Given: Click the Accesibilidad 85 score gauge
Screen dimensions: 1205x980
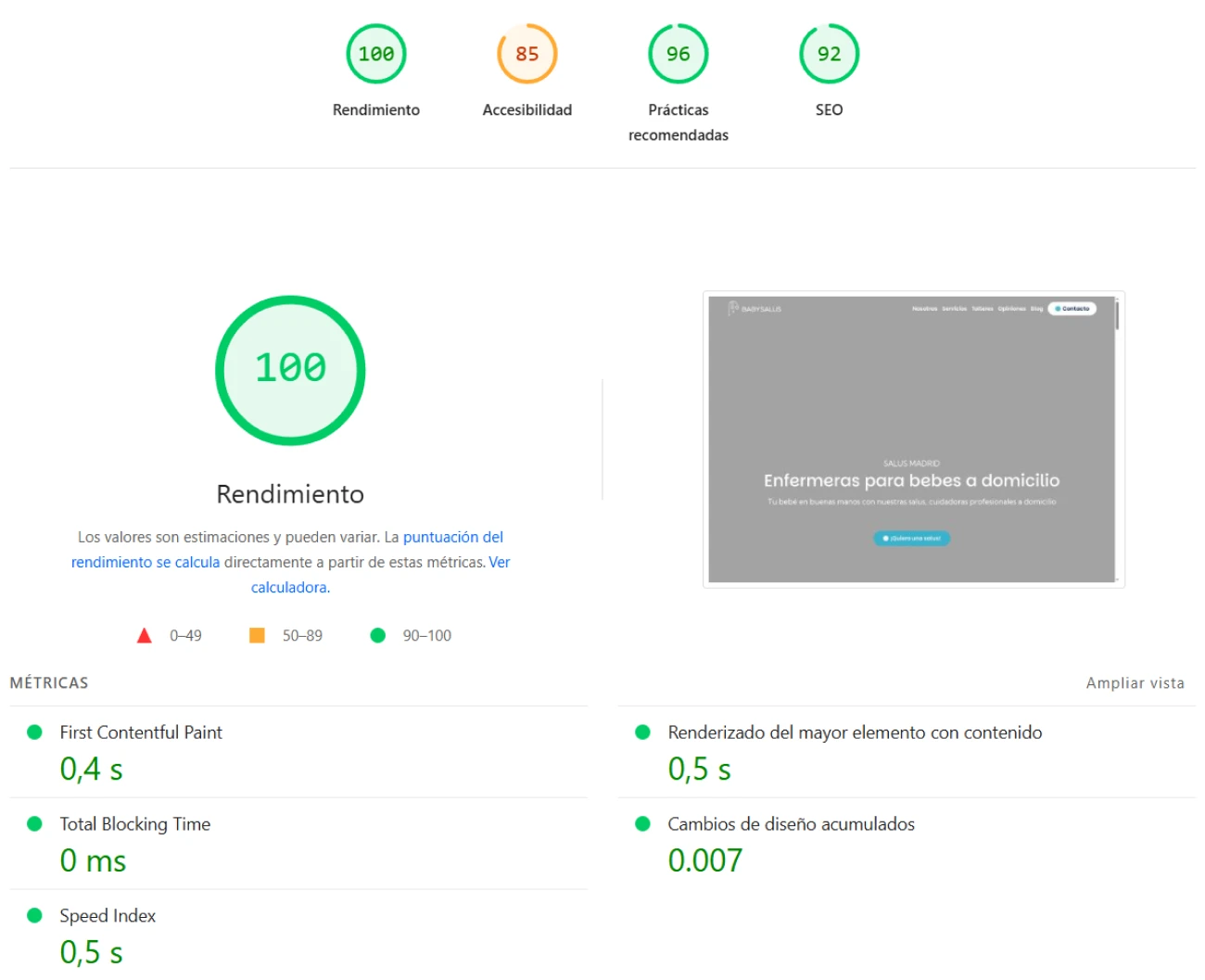Looking at the screenshot, I should [x=526, y=55].
